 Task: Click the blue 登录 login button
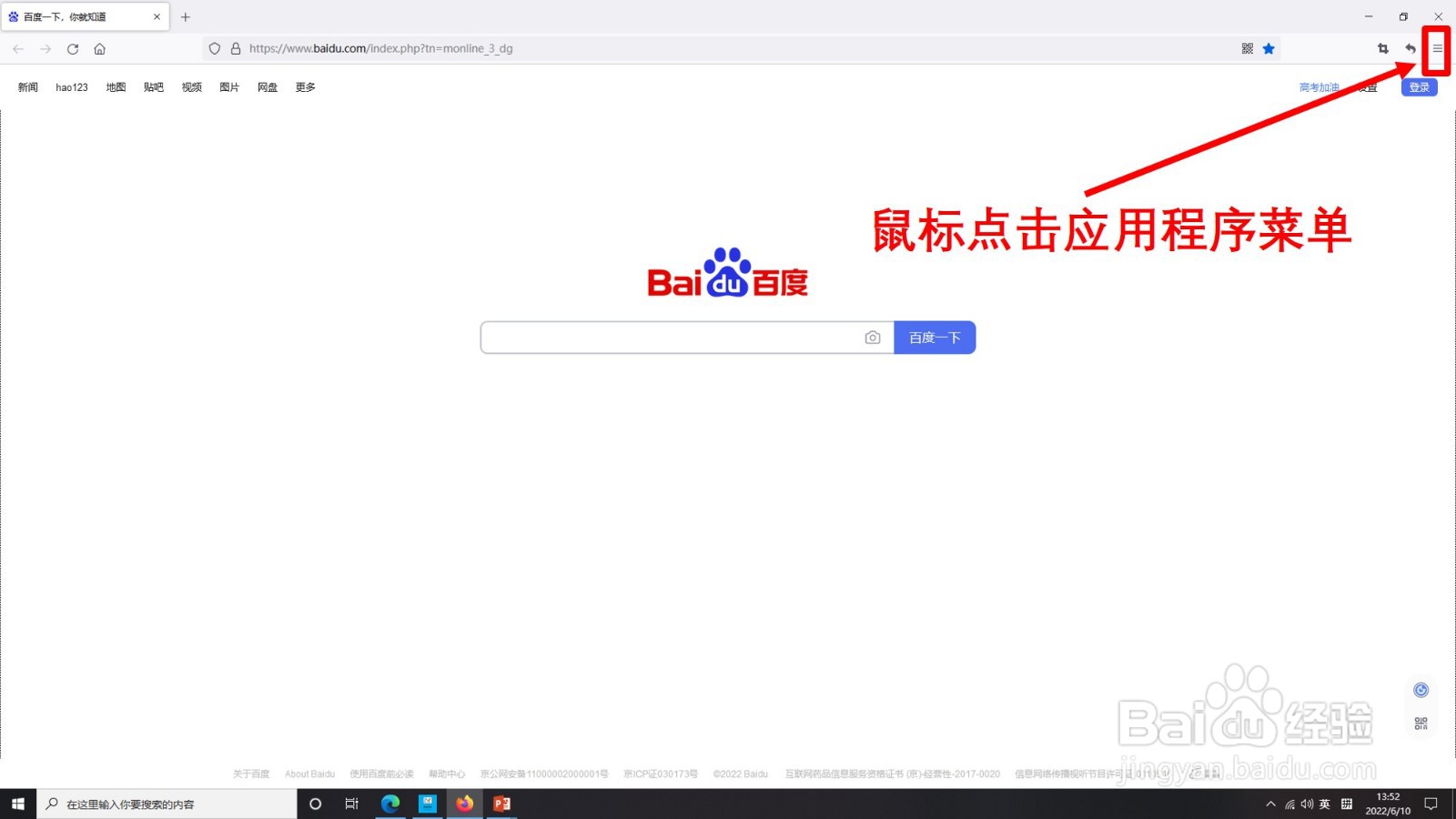click(x=1419, y=87)
